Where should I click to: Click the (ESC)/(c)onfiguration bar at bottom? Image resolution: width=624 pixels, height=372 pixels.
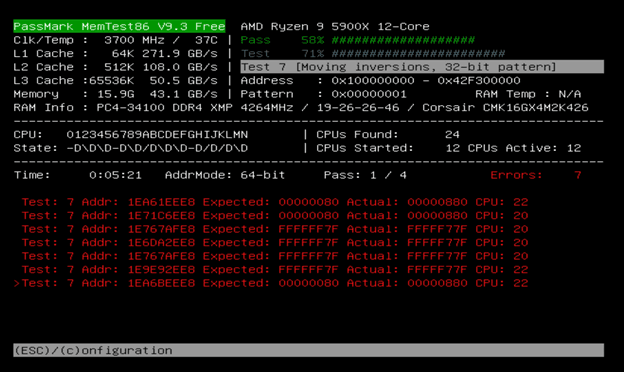[308, 350]
